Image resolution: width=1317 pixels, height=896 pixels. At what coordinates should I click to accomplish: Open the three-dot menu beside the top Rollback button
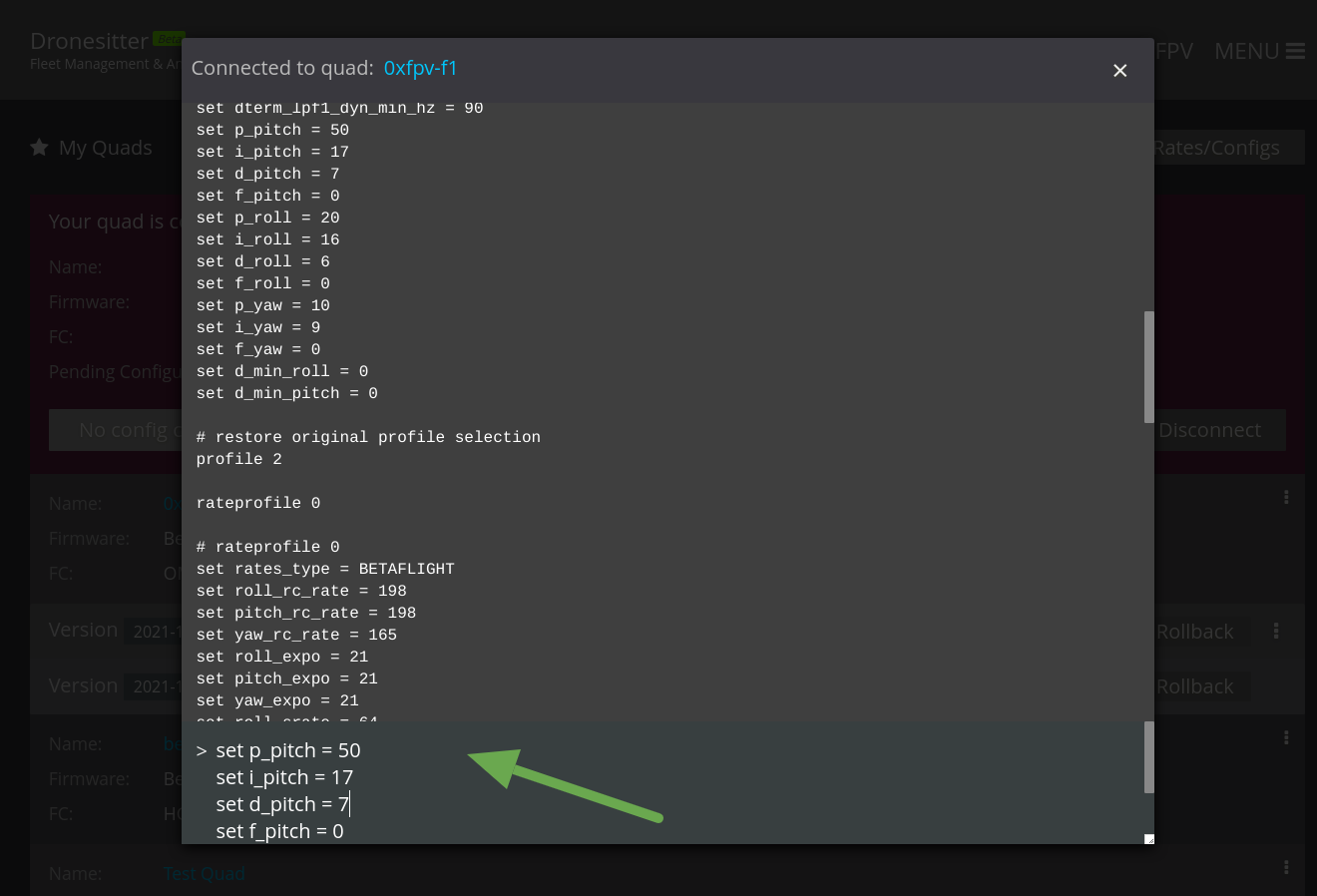point(1276,631)
